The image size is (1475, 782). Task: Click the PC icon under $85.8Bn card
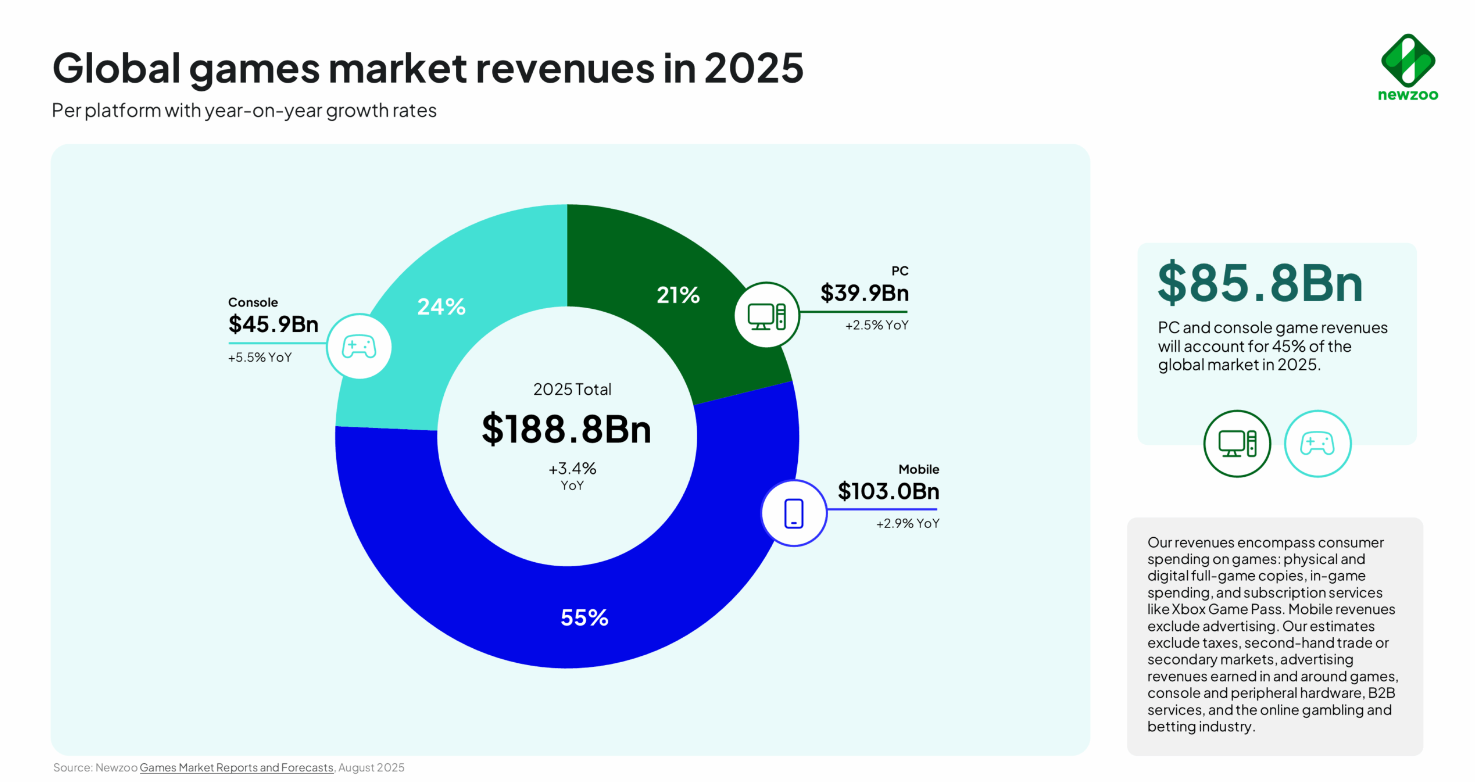point(1237,443)
